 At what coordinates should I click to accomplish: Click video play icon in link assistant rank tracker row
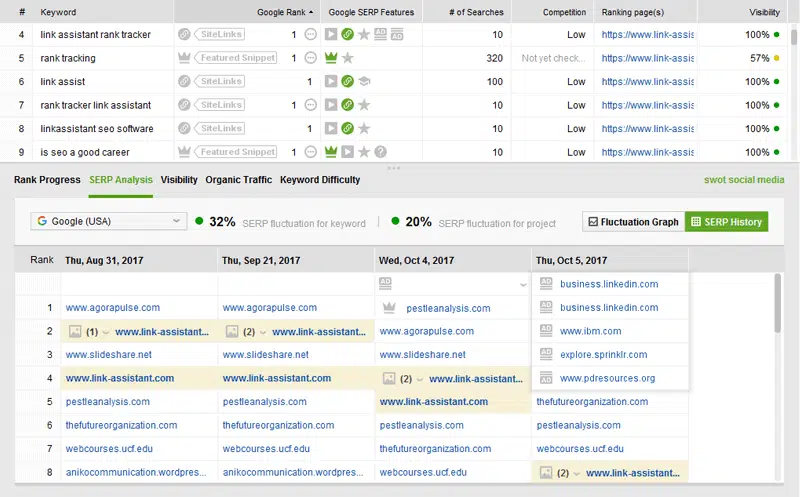(x=331, y=35)
